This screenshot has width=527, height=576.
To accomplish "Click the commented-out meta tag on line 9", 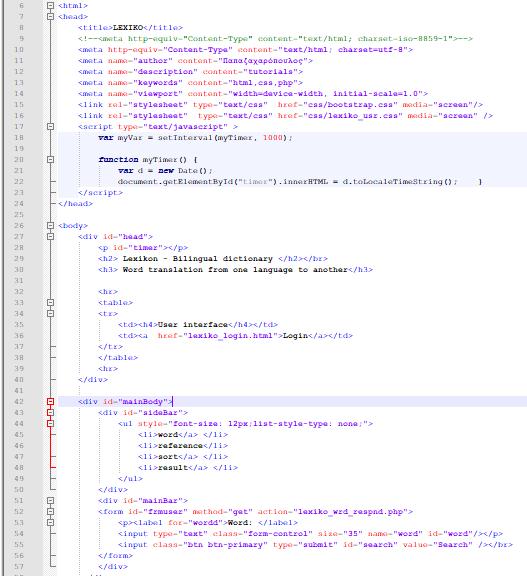I will pos(275,39).
